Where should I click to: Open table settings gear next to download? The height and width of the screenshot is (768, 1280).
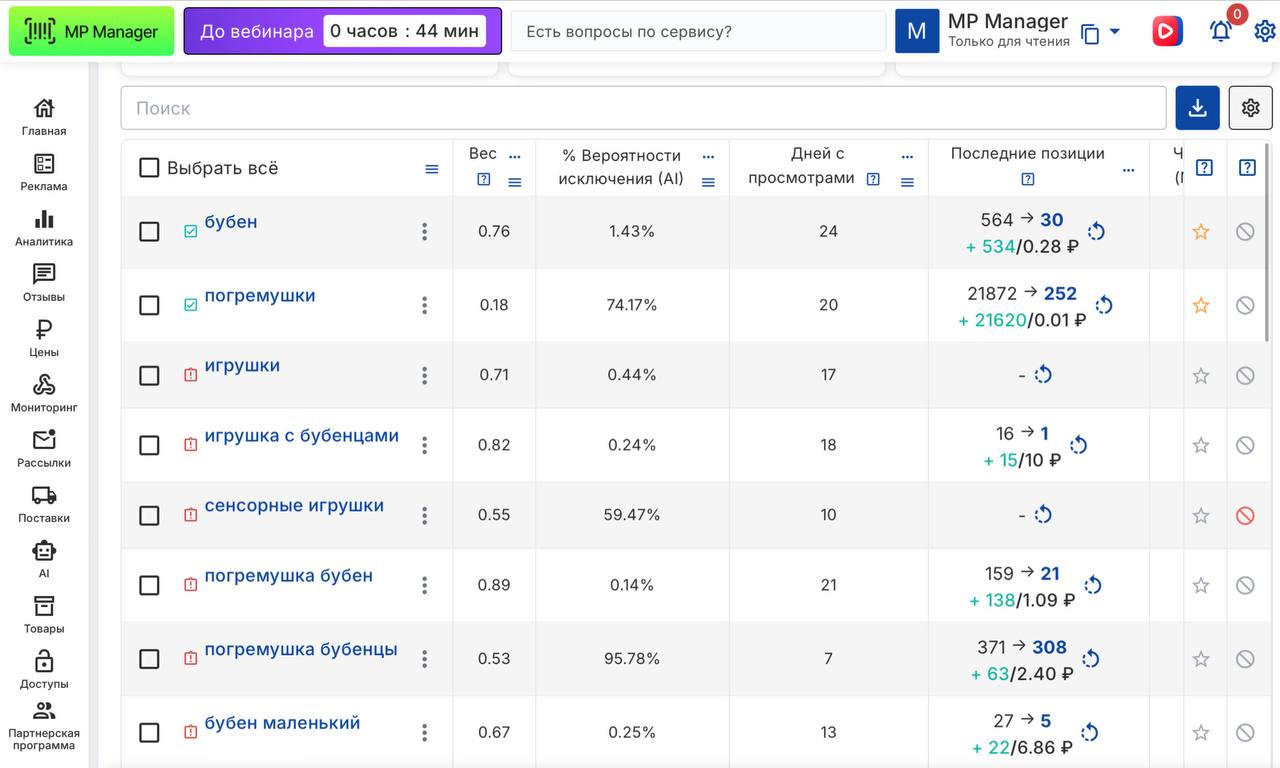[1250, 108]
